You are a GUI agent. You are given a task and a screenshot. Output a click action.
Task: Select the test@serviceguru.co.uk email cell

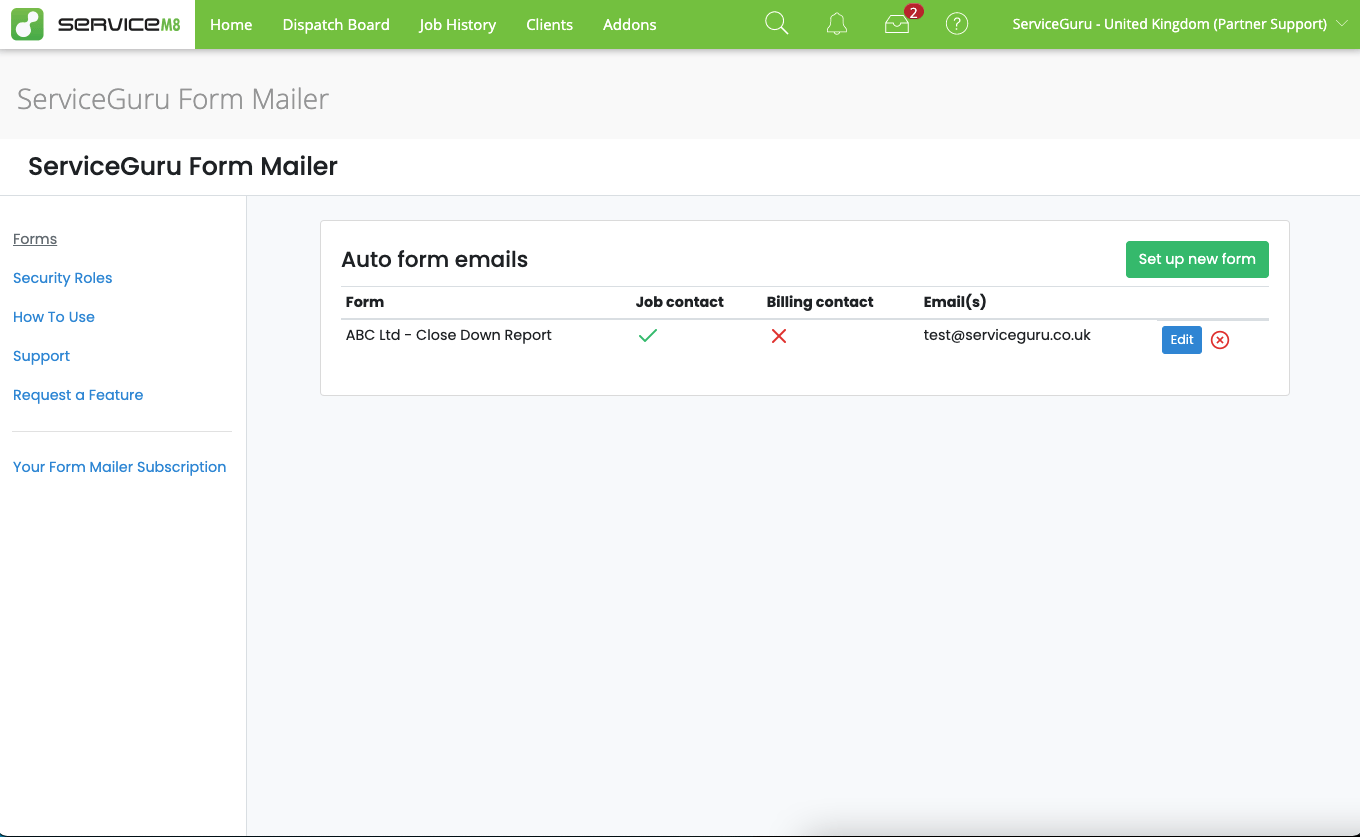(x=1007, y=335)
